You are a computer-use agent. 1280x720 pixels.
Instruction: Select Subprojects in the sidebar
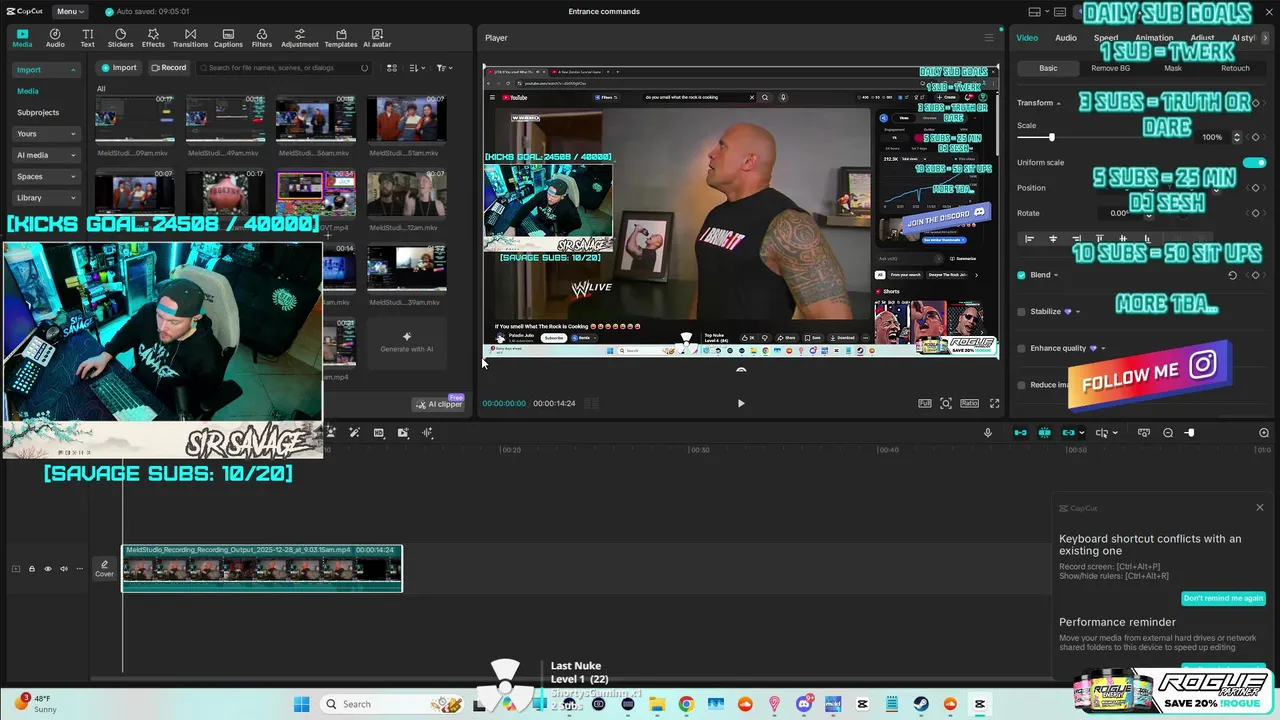click(x=38, y=112)
